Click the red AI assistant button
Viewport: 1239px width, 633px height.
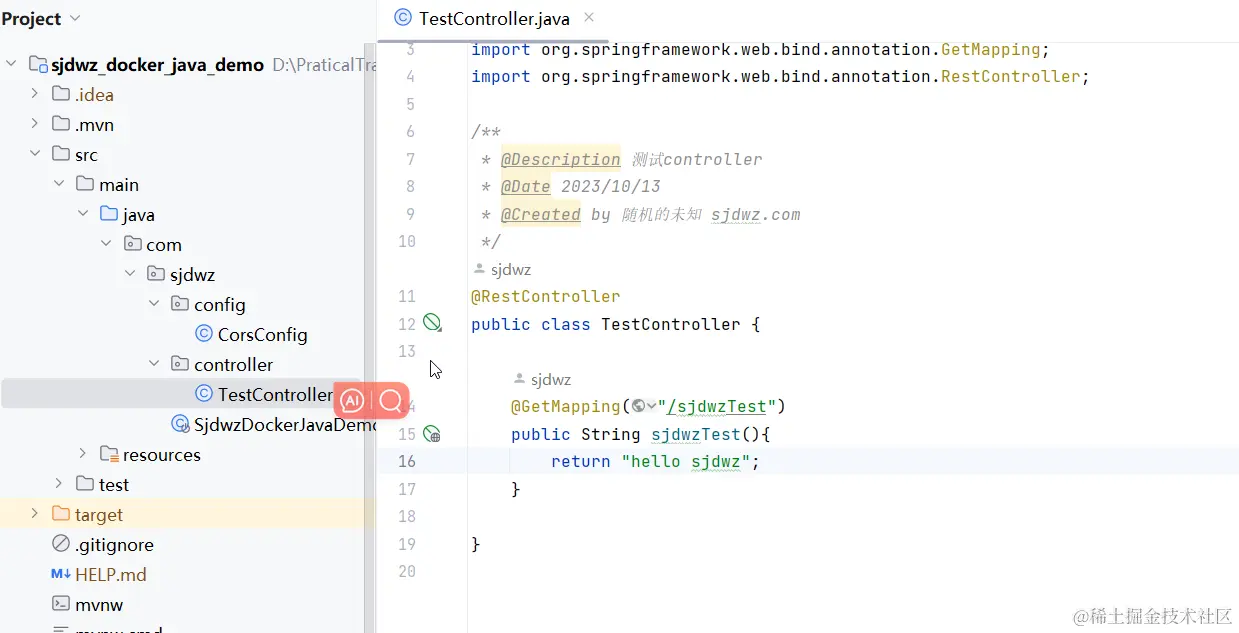pyautogui.click(x=352, y=401)
